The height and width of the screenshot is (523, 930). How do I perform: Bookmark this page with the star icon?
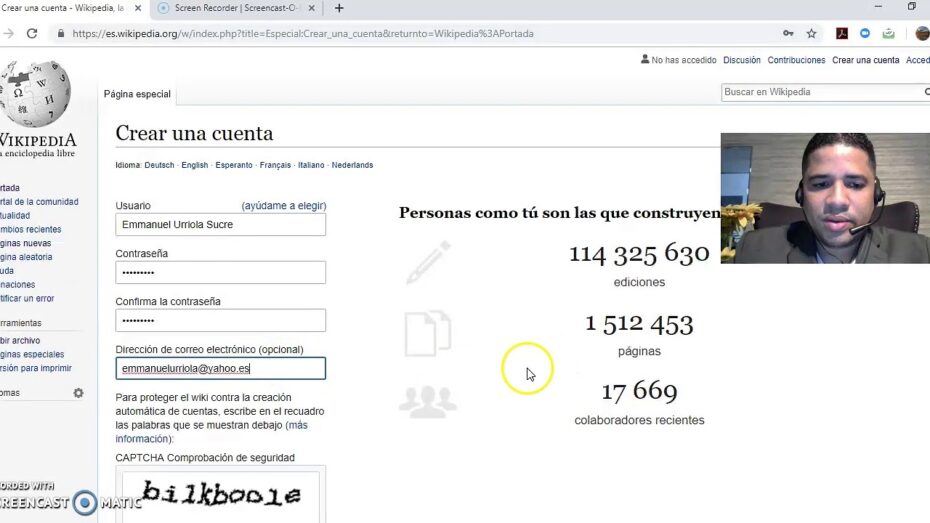click(811, 34)
